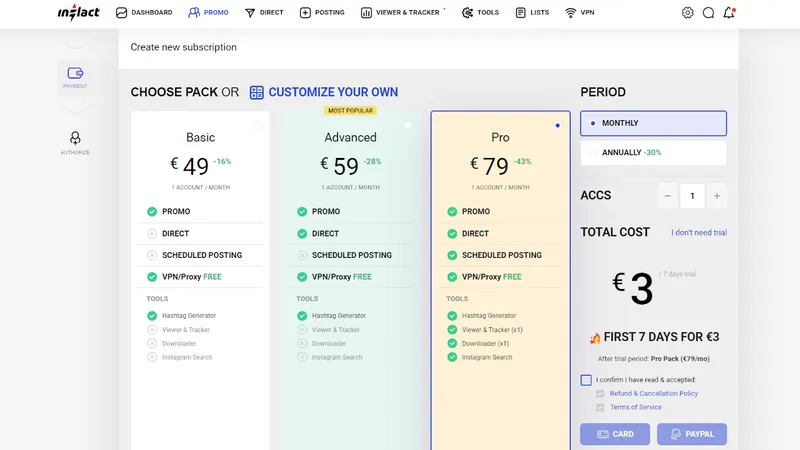Expand sidebar chevron below Payment

(x=74, y=110)
